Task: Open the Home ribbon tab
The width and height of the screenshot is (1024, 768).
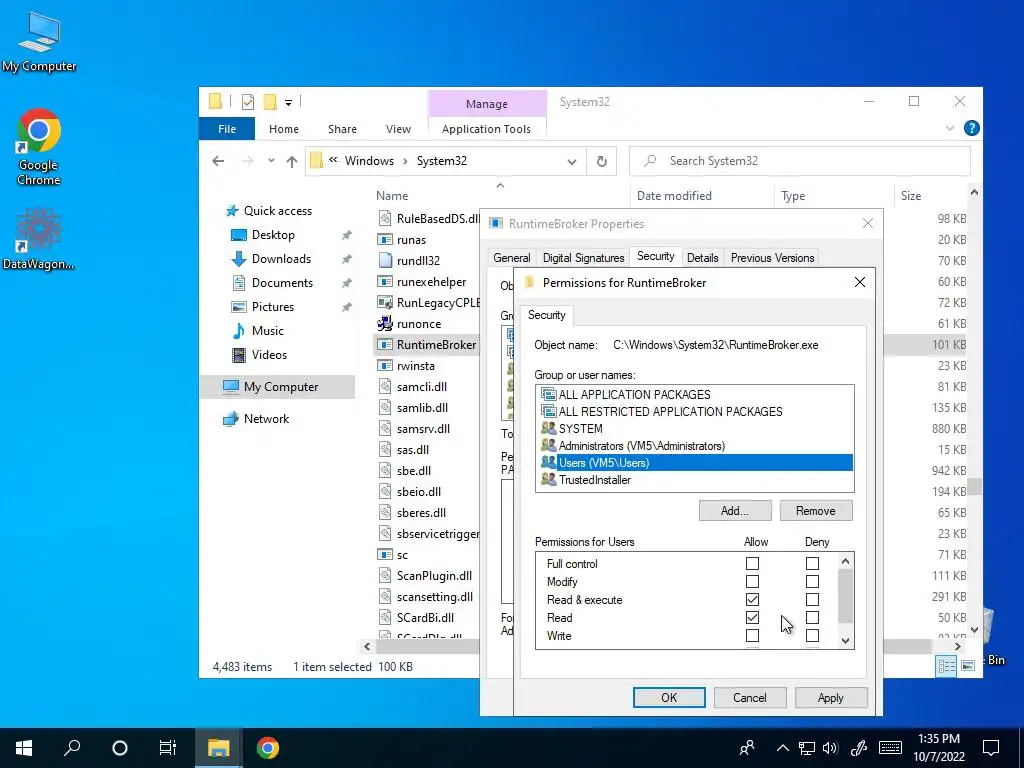Action: click(283, 129)
